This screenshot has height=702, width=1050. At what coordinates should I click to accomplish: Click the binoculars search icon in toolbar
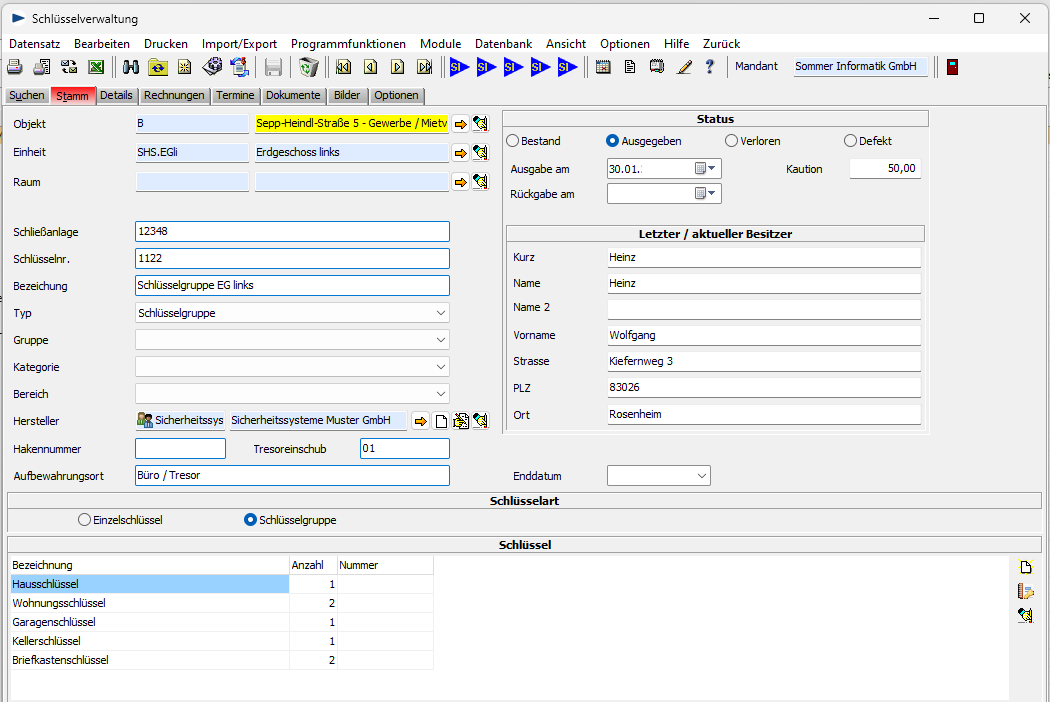[x=131, y=67]
